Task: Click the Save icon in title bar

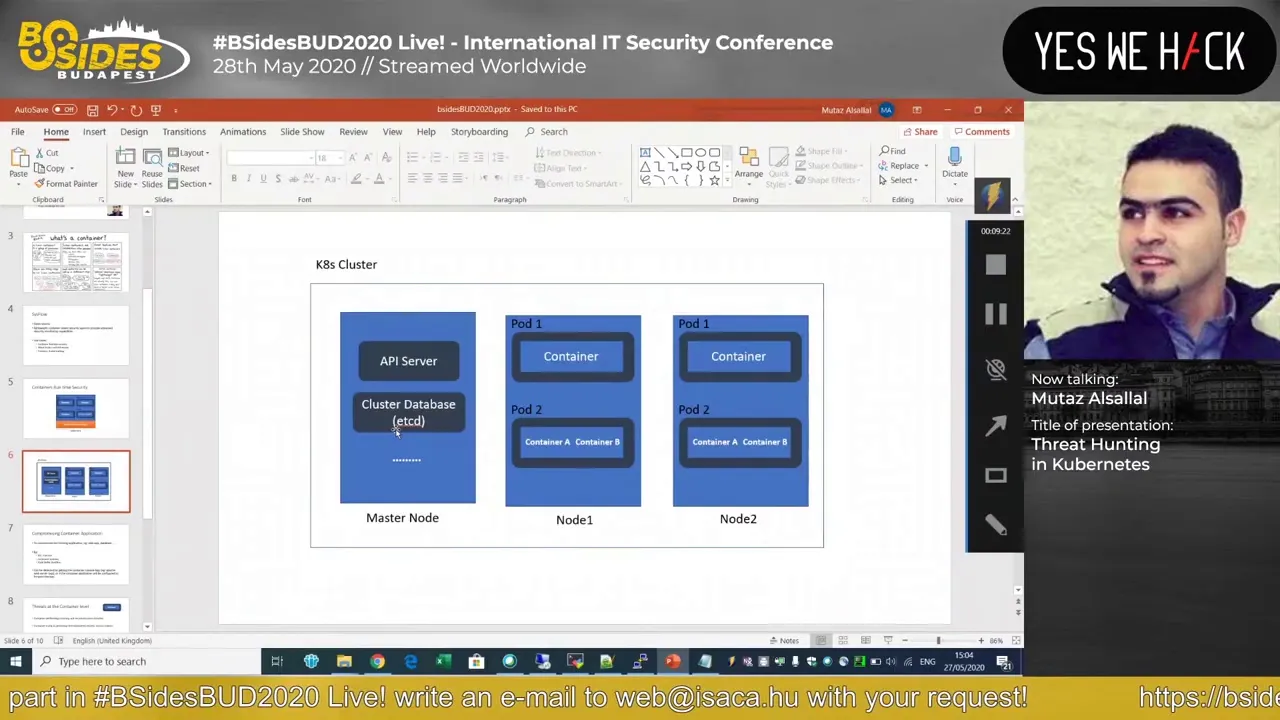Action: pos(92,110)
